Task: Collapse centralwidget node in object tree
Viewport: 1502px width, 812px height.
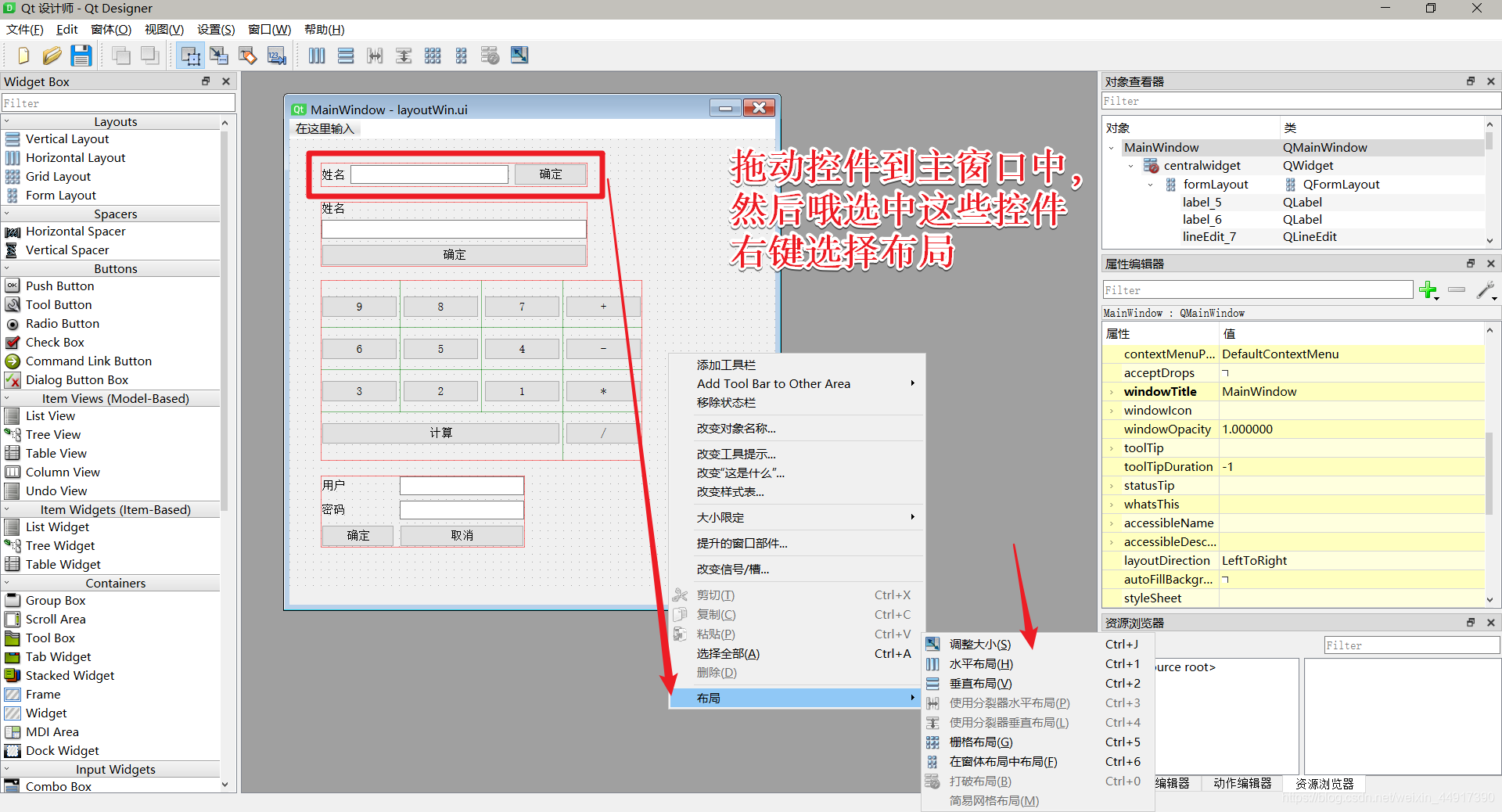Action: pyautogui.click(x=1131, y=166)
